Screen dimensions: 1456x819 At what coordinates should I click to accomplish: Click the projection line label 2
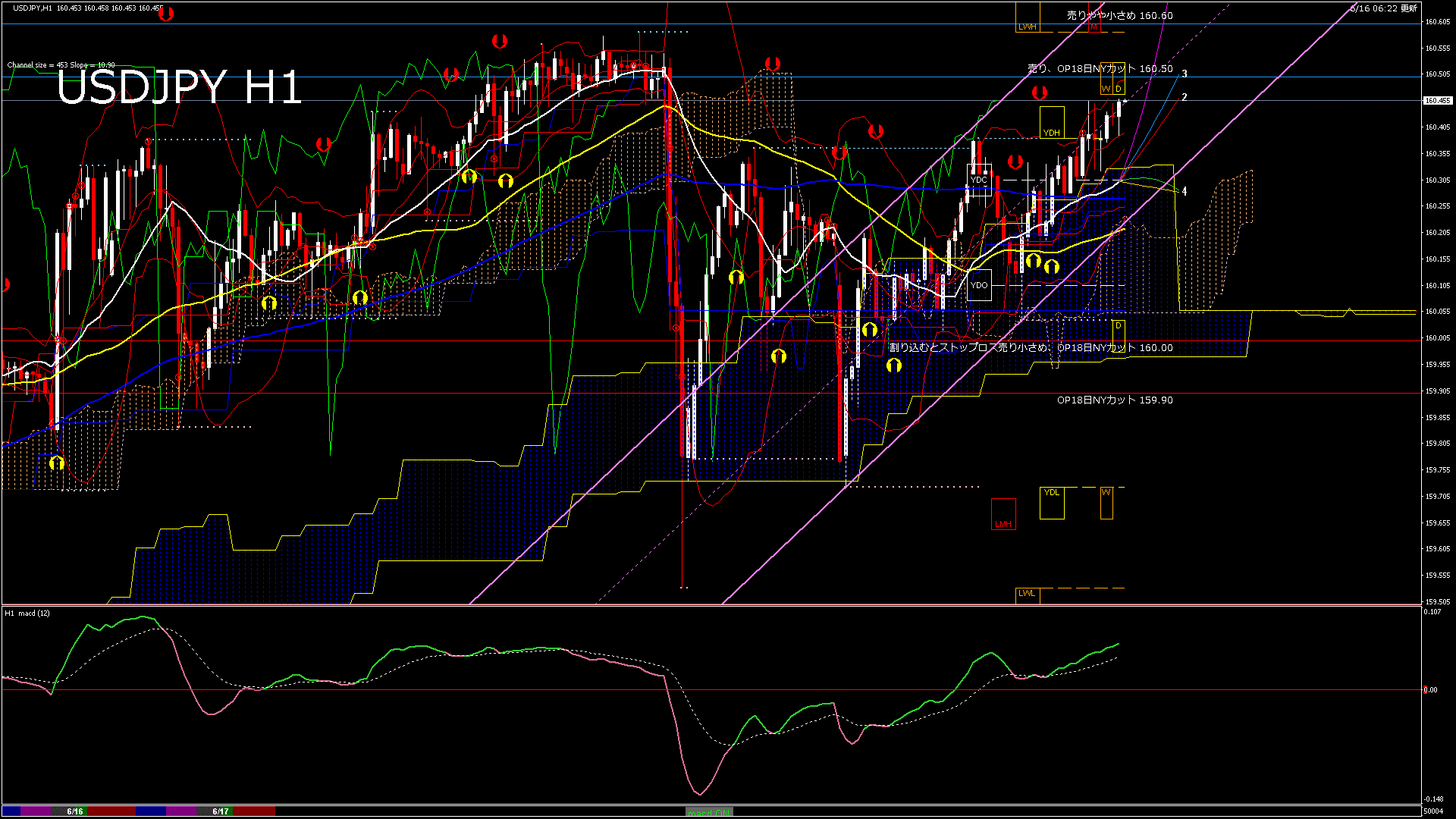[x=1185, y=98]
